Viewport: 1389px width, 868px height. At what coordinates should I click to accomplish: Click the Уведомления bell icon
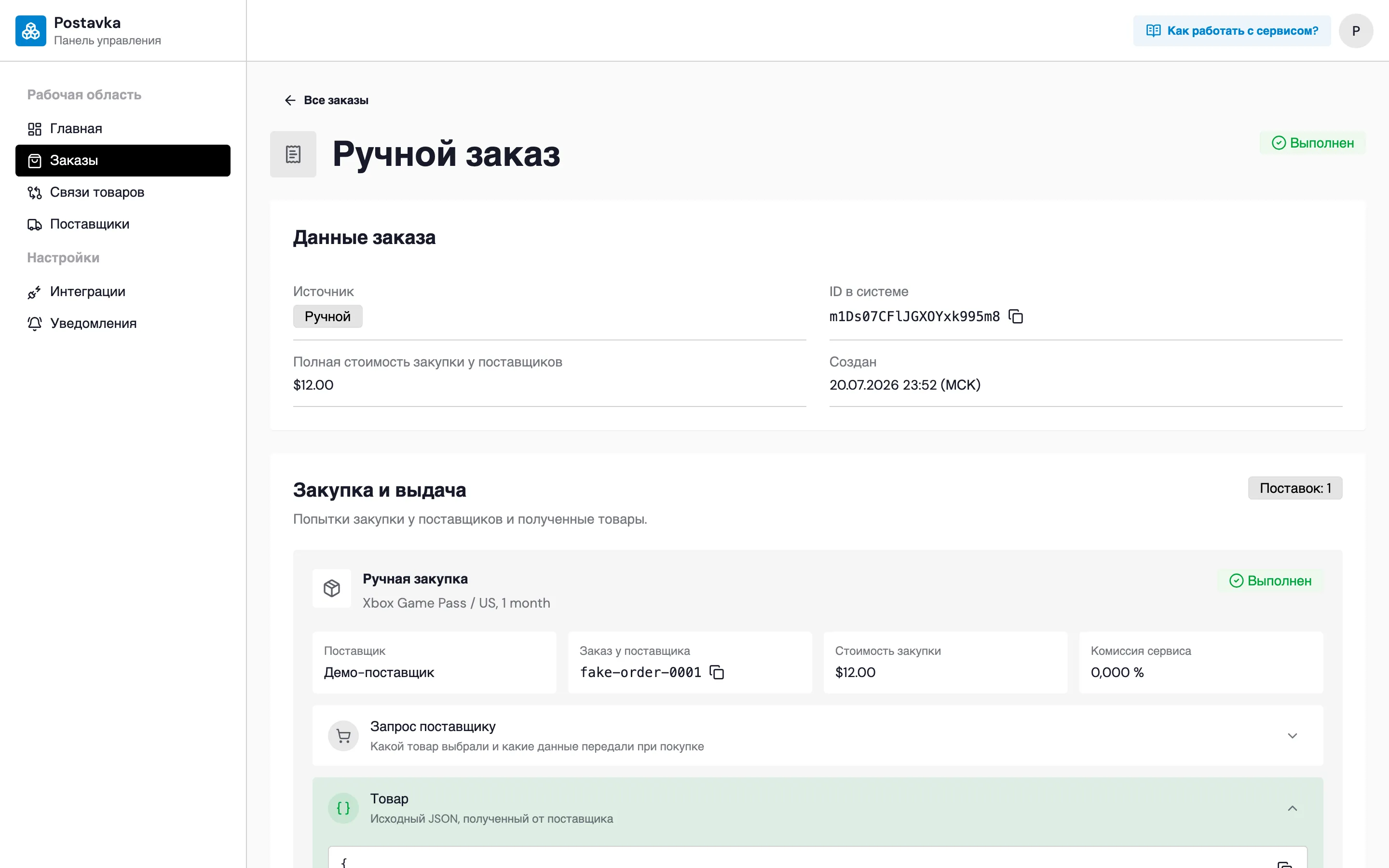(x=34, y=324)
